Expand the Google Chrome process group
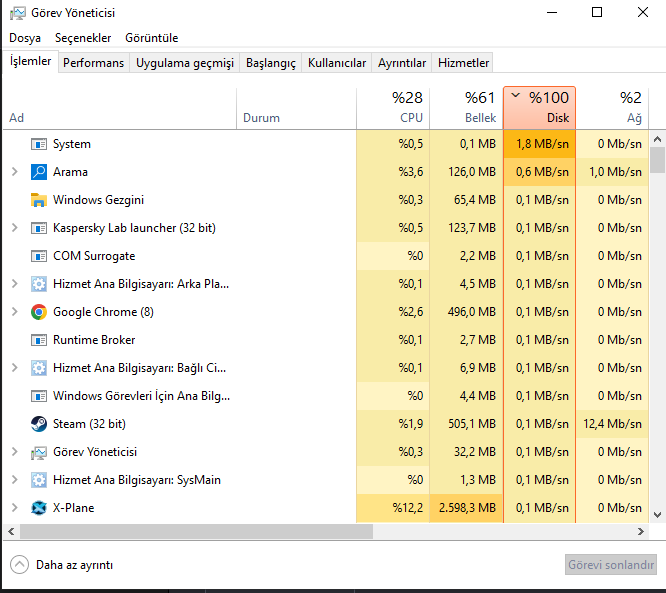Viewport: 666px width, 593px height. click(x=14, y=312)
